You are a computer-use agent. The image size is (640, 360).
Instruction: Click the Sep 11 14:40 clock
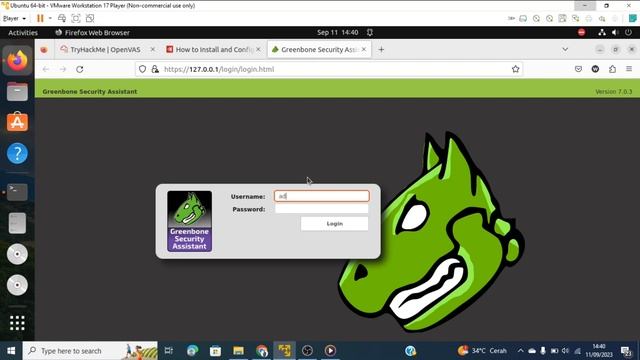click(338, 33)
